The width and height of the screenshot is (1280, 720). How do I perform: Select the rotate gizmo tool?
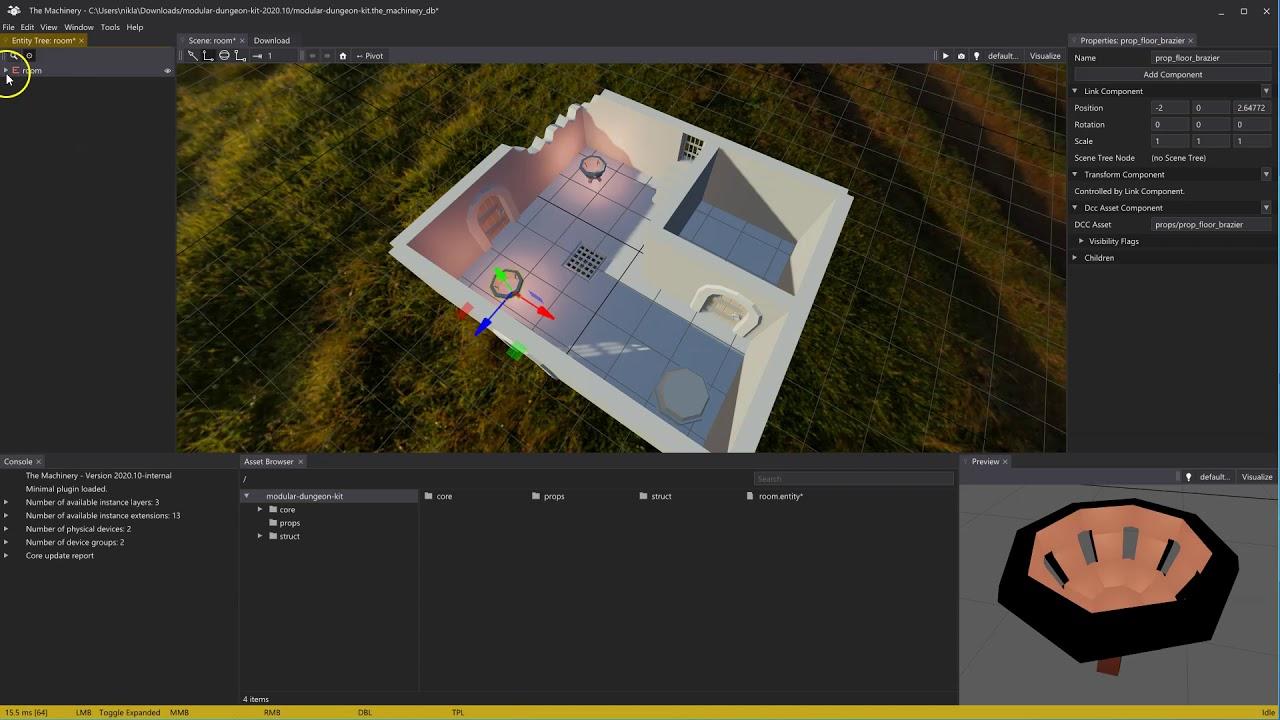(x=224, y=56)
